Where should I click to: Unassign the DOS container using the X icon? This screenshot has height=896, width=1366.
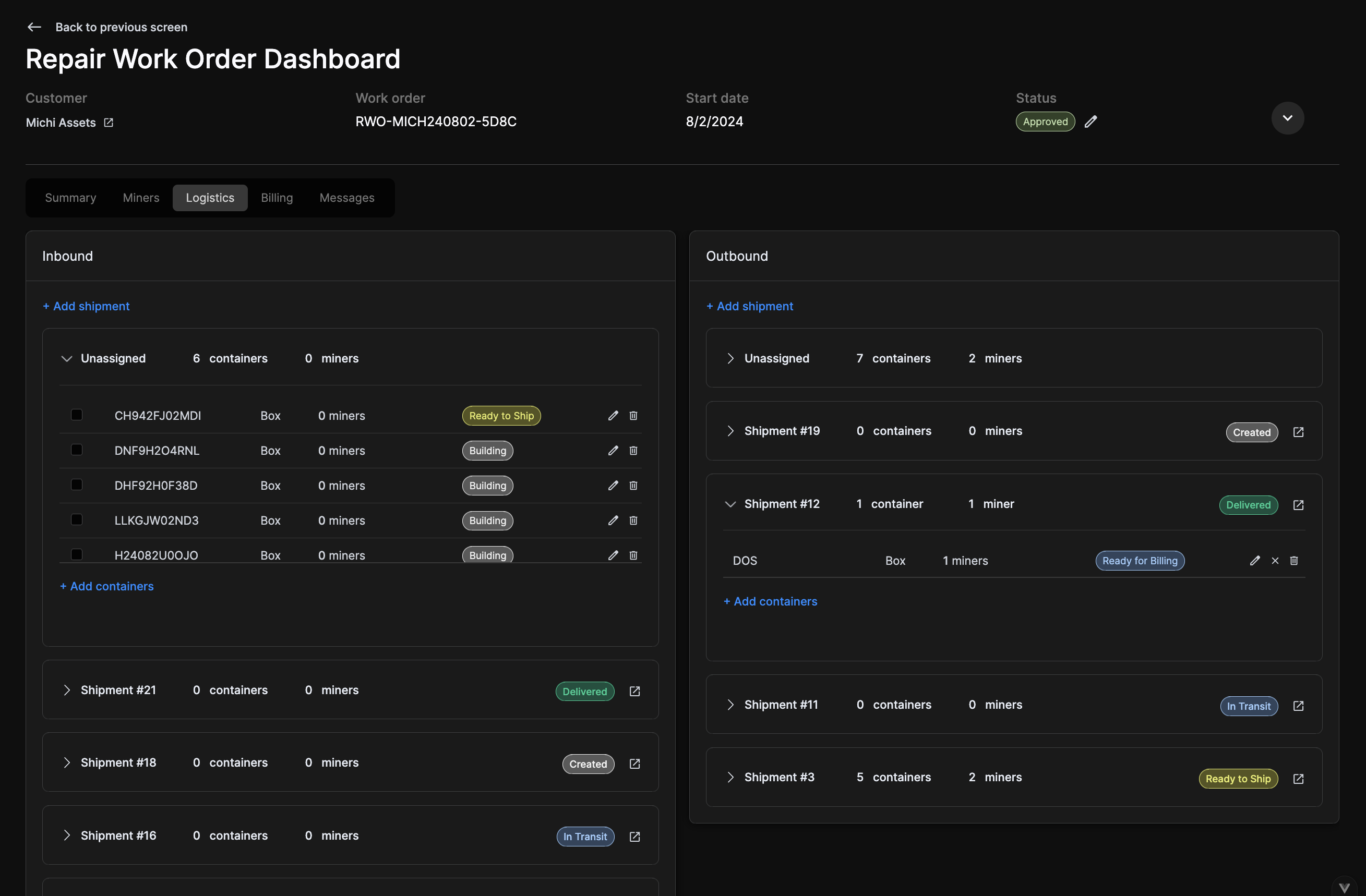point(1275,561)
